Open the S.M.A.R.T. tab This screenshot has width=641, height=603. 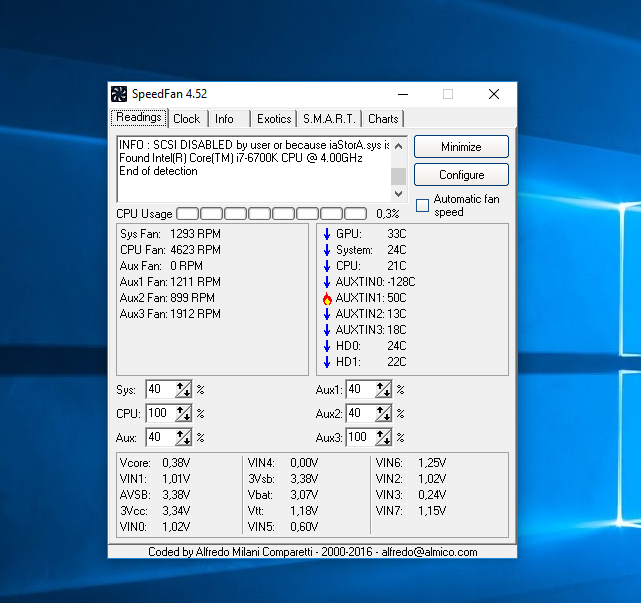tap(329, 119)
